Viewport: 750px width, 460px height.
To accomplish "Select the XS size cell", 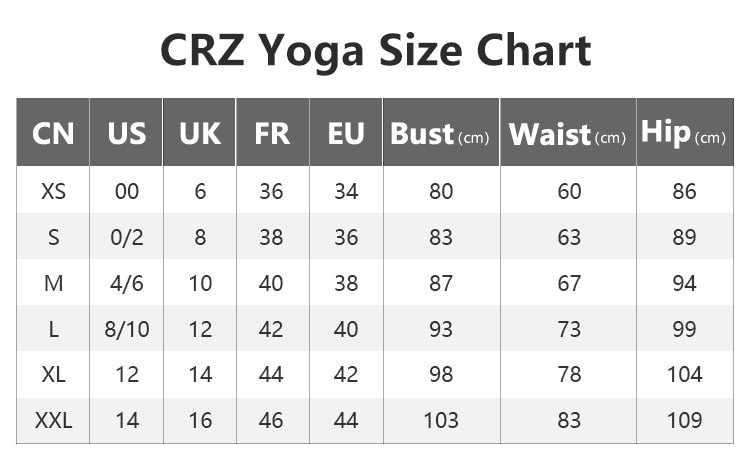I will (53, 191).
